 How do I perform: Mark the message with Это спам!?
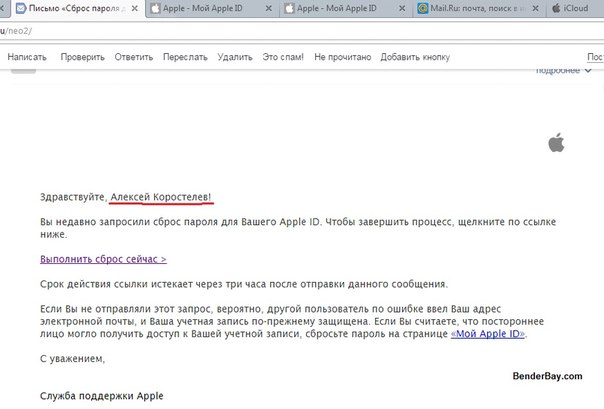[283, 57]
